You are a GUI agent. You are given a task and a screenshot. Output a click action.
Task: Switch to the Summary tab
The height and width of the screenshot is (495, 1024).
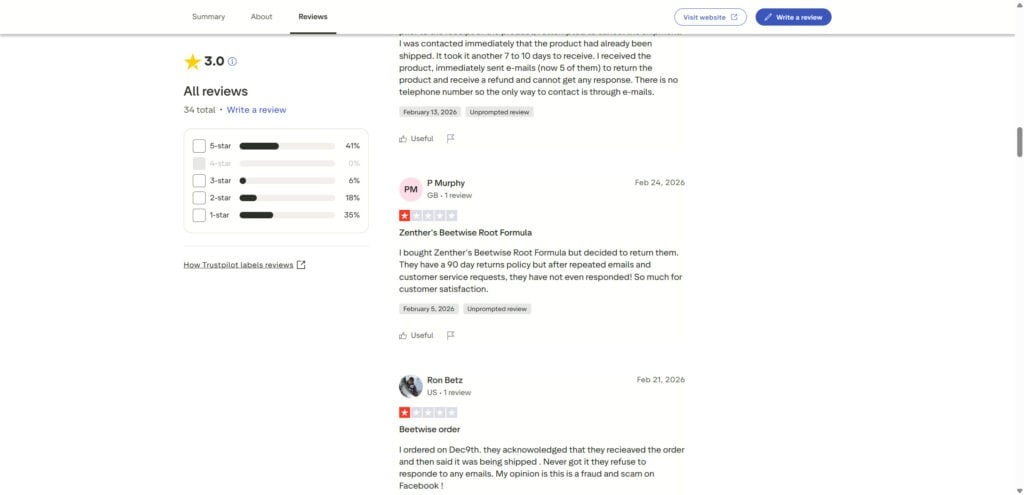tap(208, 17)
